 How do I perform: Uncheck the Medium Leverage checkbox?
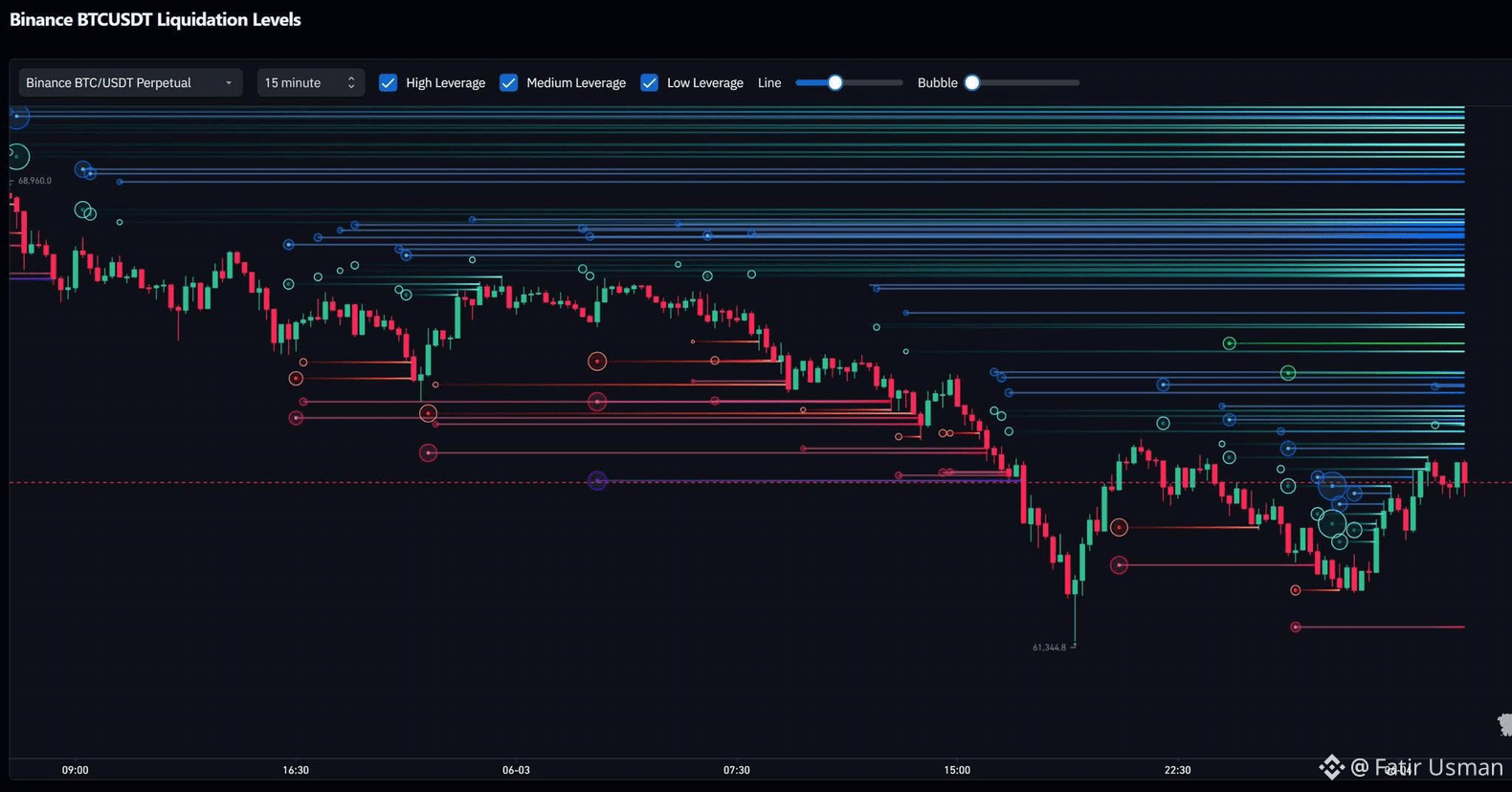point(508,83)
